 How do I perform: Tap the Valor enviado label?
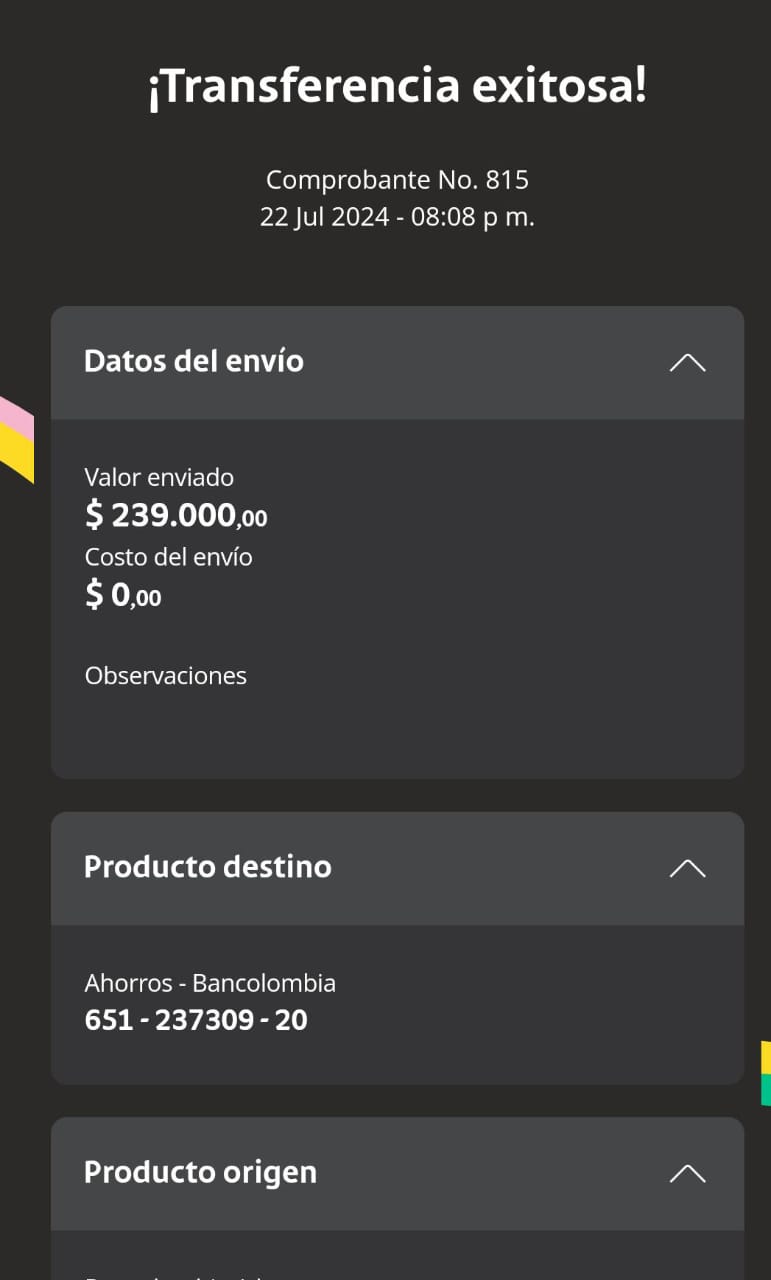pos(159,478)
